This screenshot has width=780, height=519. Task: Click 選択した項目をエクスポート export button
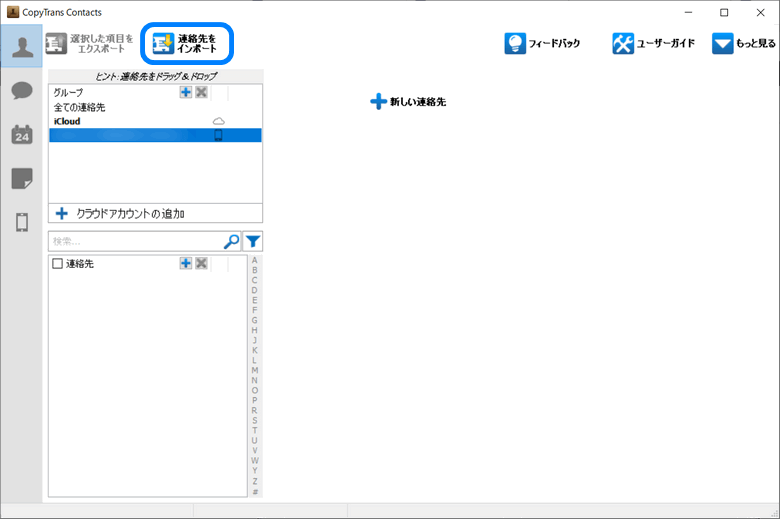point(90,44)
